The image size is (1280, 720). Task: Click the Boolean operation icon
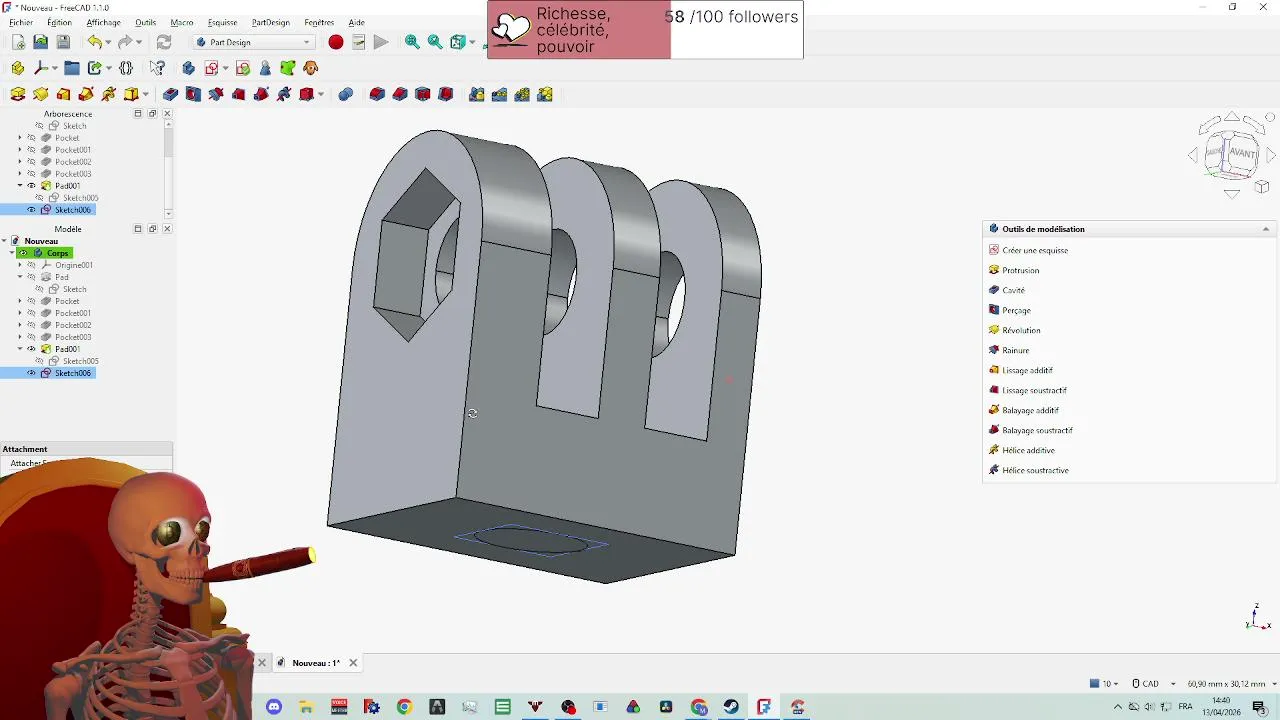pos(345,94)
